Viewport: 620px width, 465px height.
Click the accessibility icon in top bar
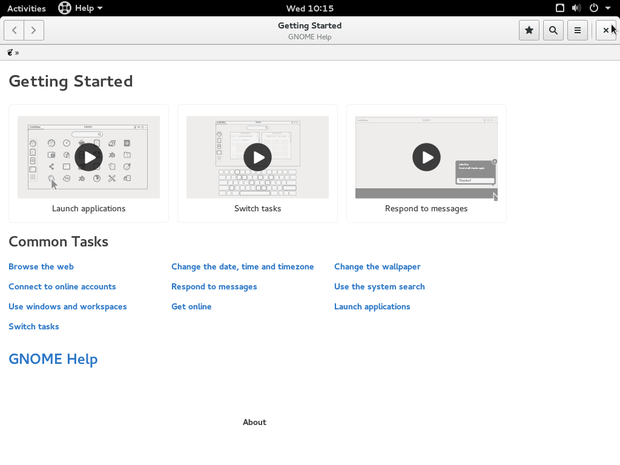(x=560, y=8)
